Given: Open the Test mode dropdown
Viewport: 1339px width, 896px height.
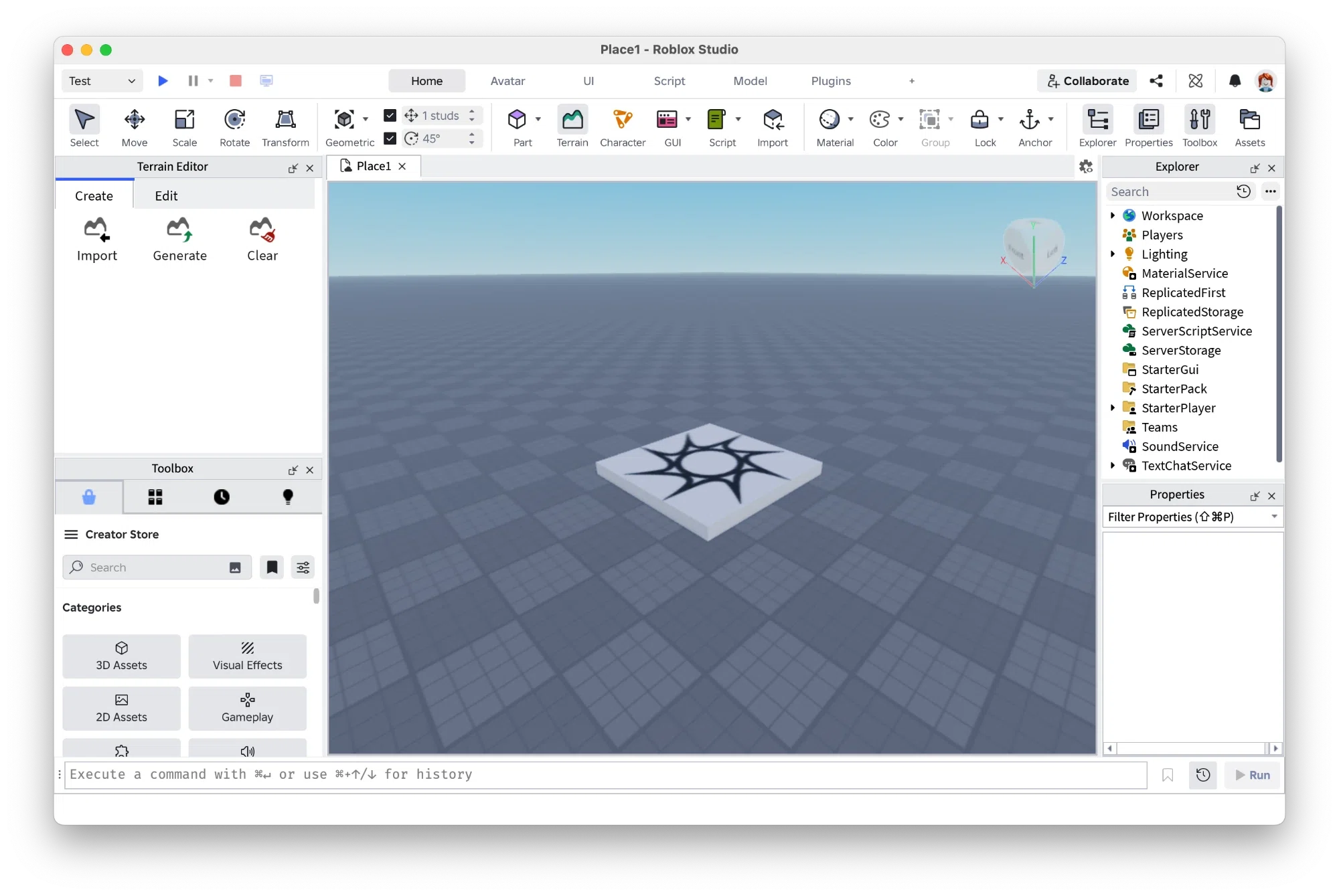Looking at the screenshot, I should [x=102, y=81].
